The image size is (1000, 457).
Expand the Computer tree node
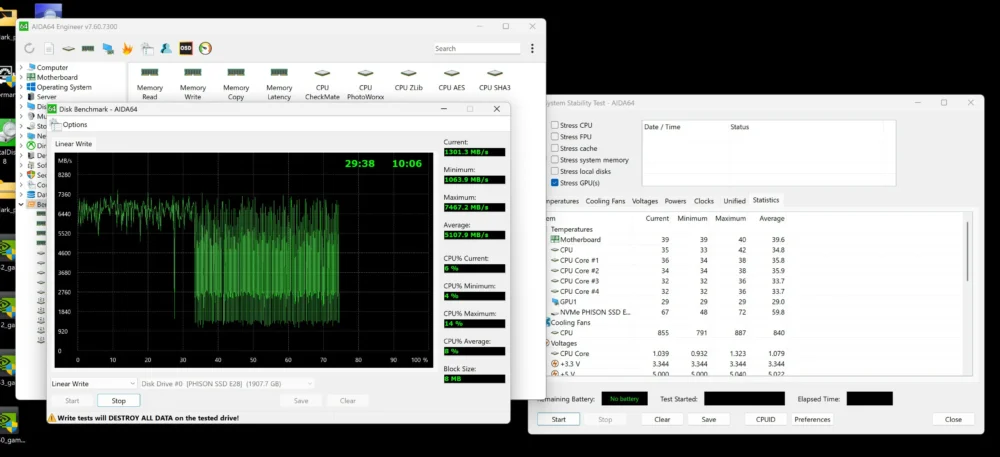21,68
